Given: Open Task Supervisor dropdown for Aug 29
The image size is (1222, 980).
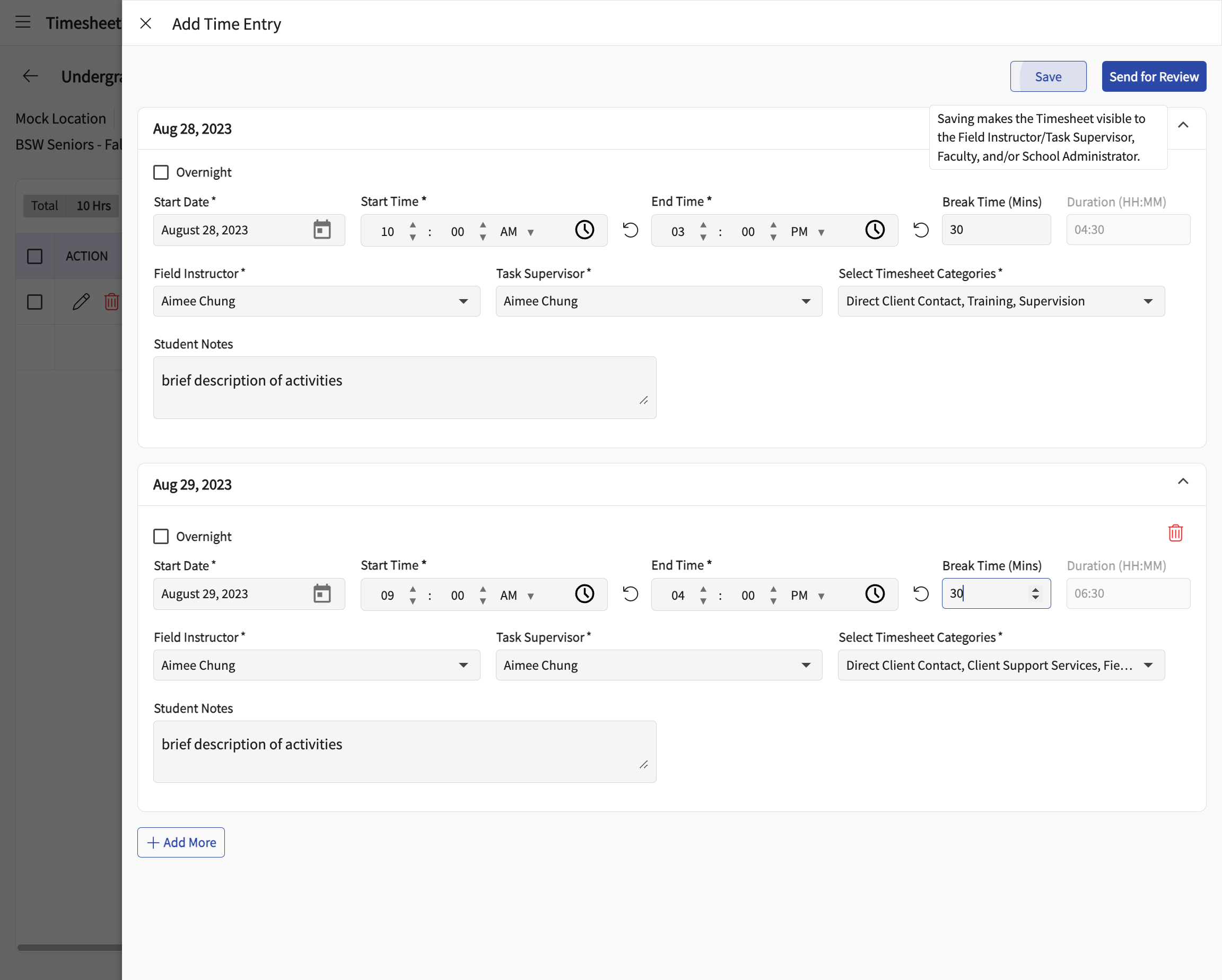Looking at the screenshot, I should [659, 665].
